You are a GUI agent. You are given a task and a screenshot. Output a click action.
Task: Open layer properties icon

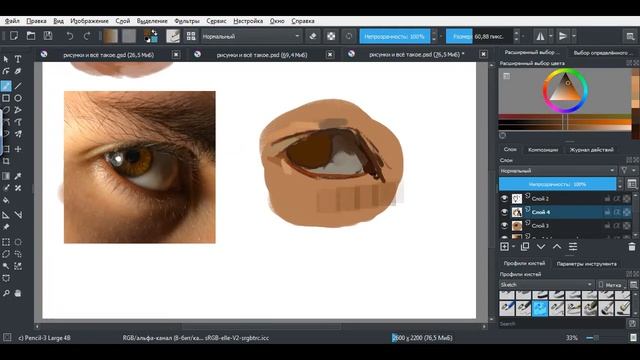[573, 247]
